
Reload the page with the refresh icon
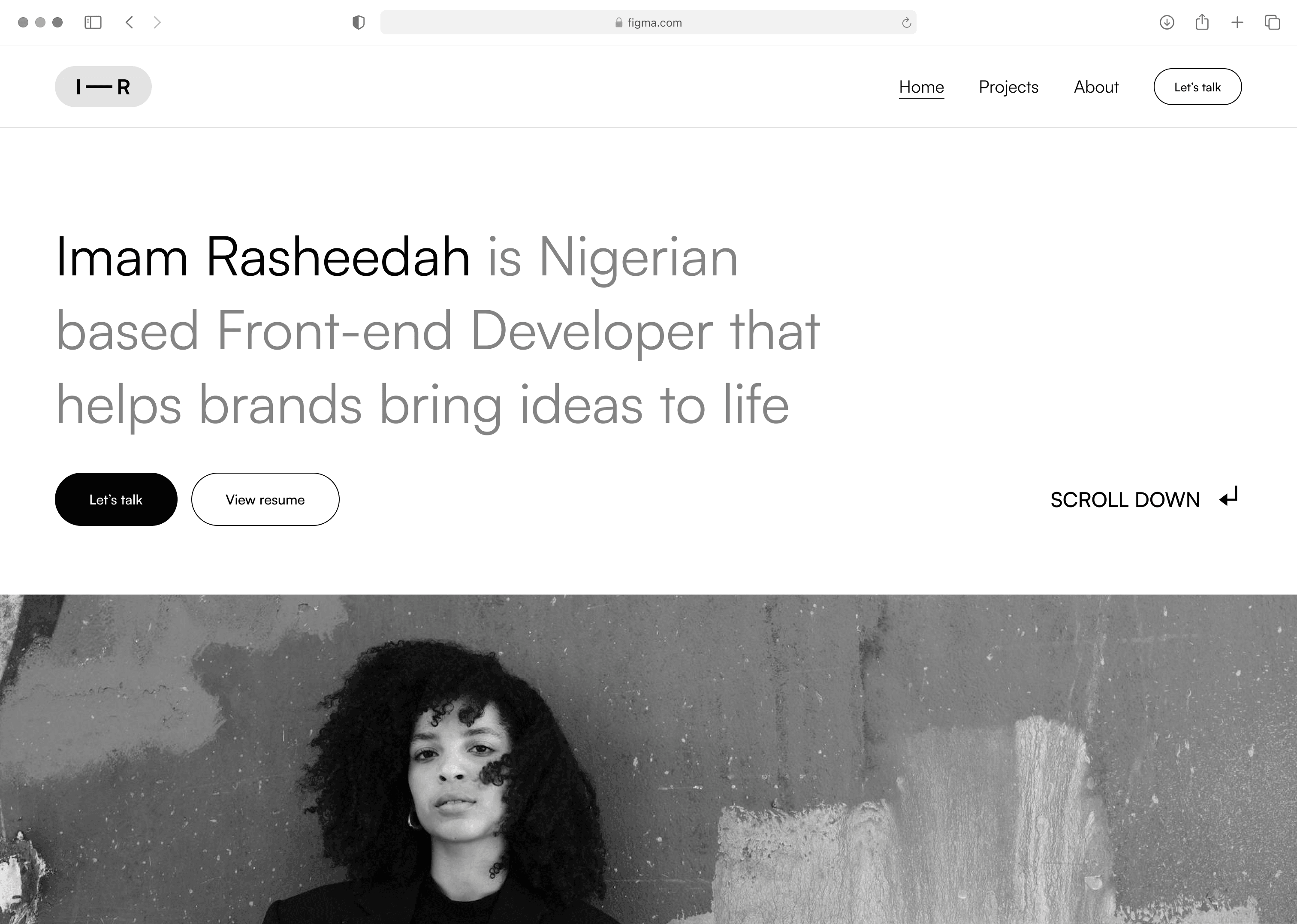pos(906,23)
